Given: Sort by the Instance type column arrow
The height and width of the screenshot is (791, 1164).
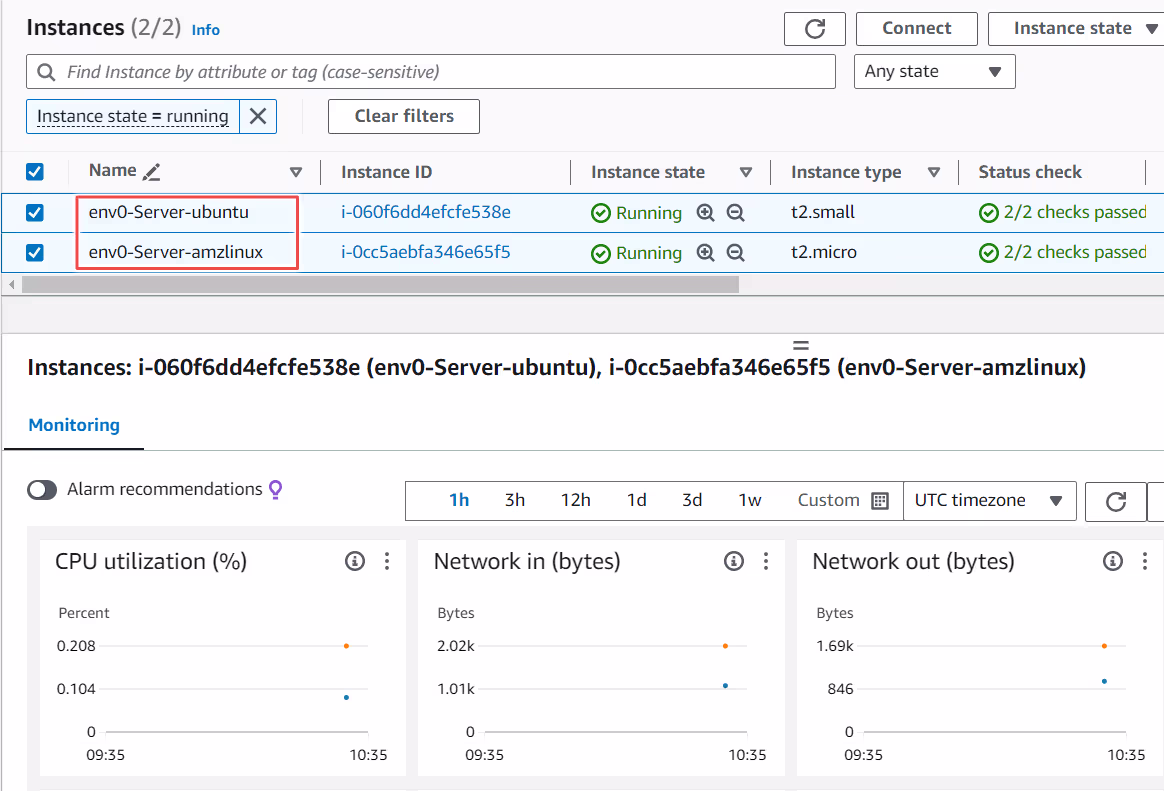Looking at the screenshot, I should tap(934, 172).
